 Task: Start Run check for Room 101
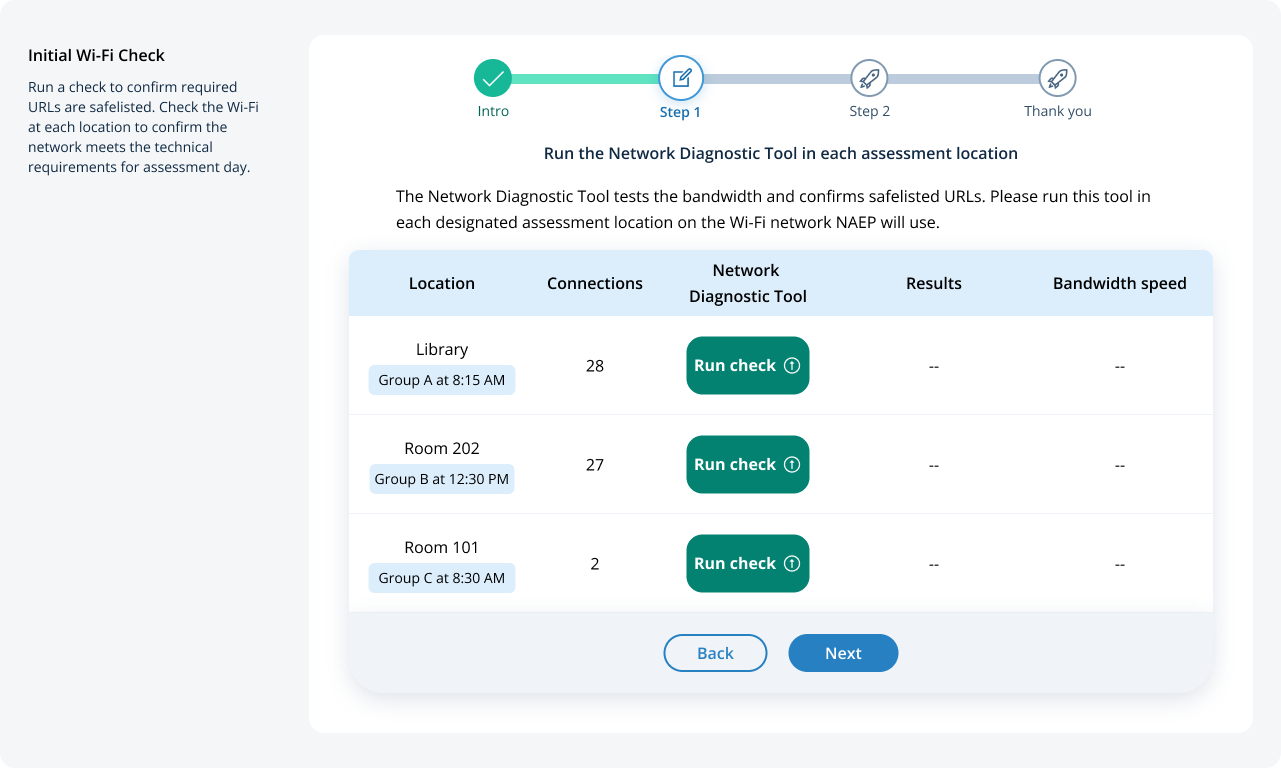(x=735, y=564)
